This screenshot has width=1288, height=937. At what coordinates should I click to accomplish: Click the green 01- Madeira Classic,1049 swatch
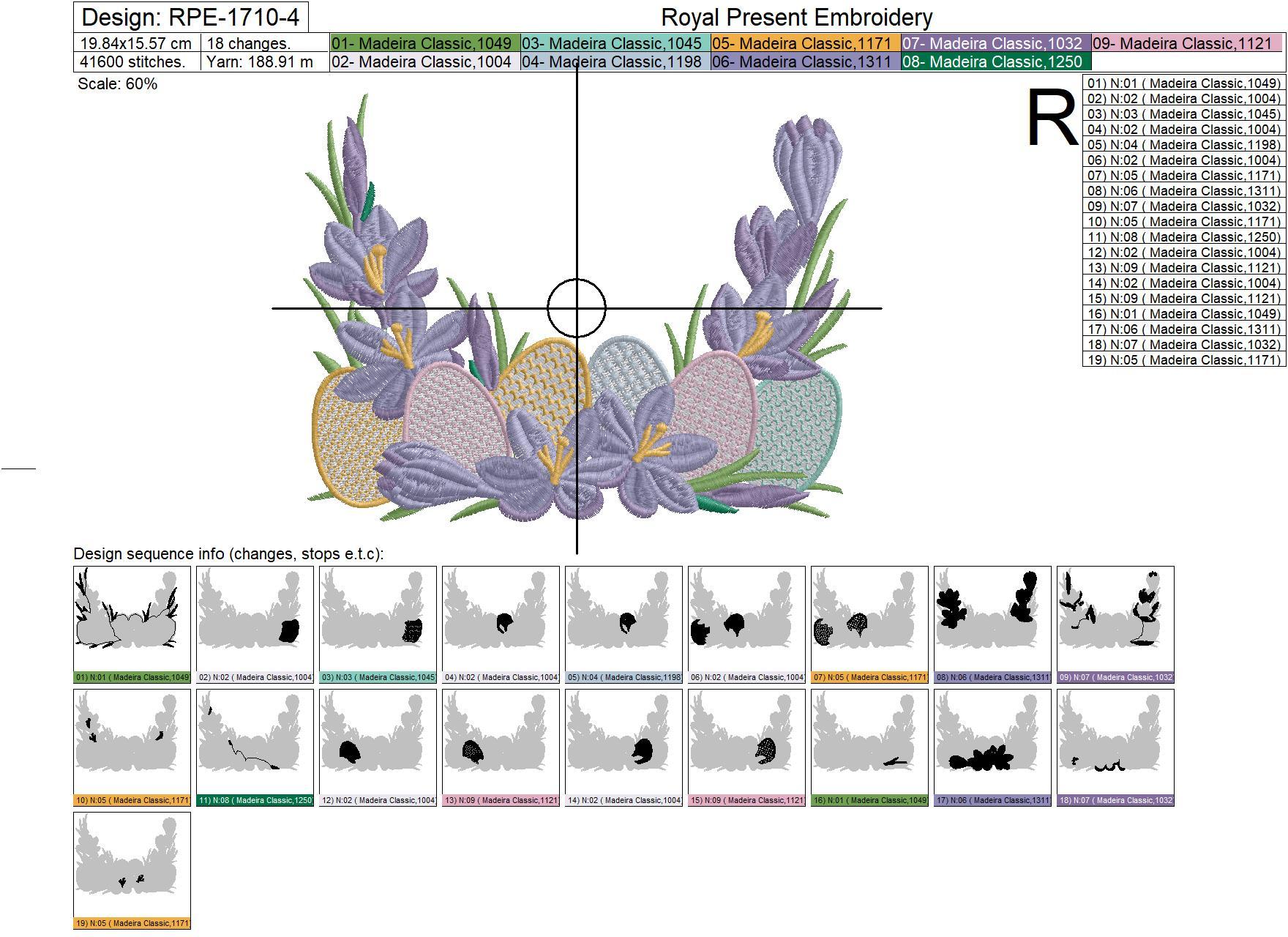pyautogui.click(x=424, y=43)
